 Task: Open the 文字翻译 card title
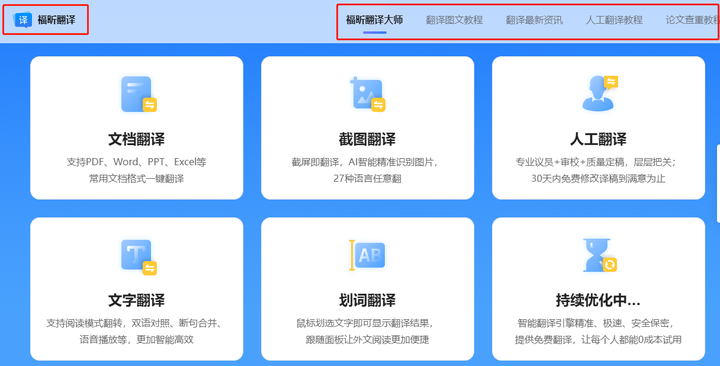coord(136,300)
